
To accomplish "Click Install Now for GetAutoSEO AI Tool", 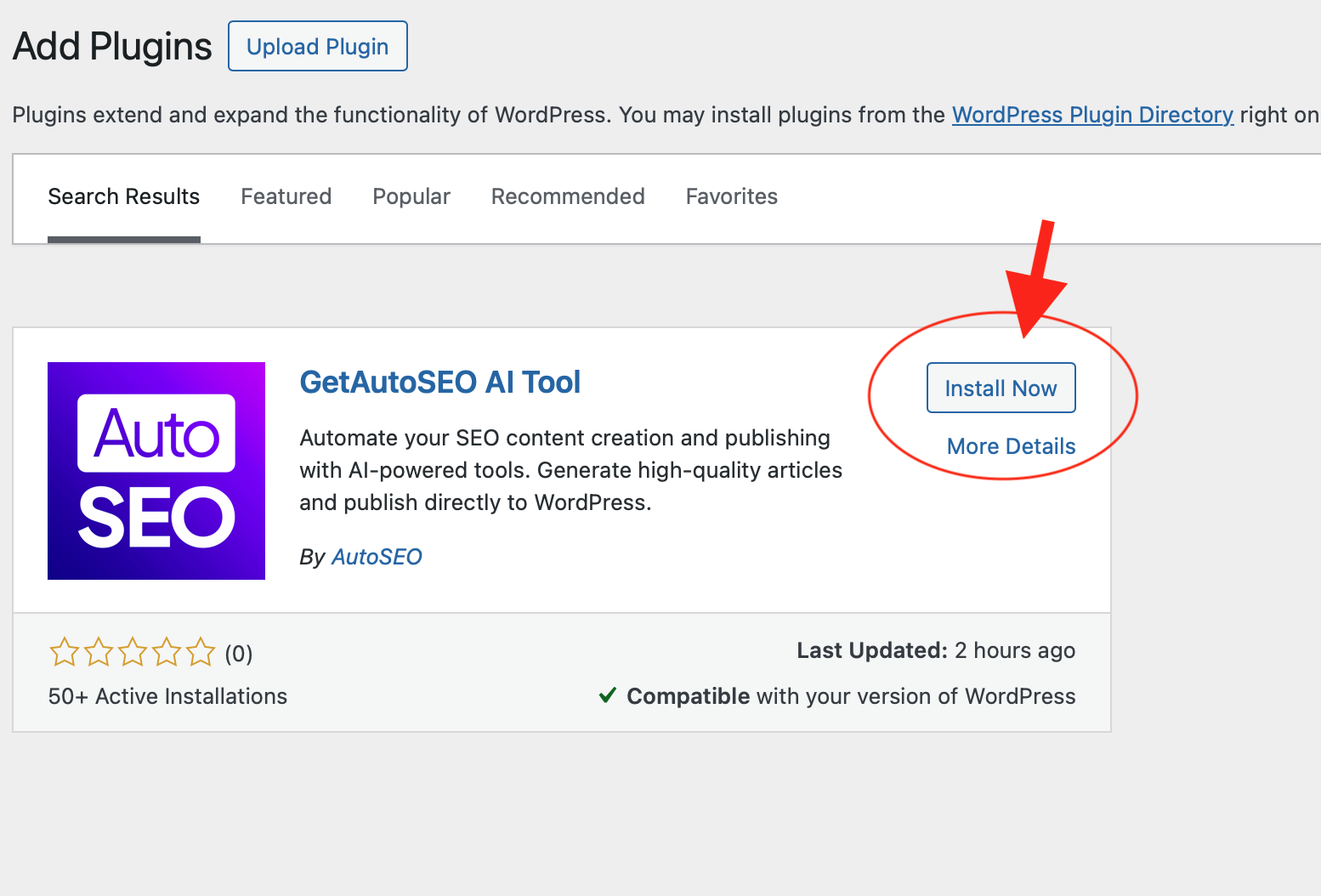I will (x=1001, y=388).
